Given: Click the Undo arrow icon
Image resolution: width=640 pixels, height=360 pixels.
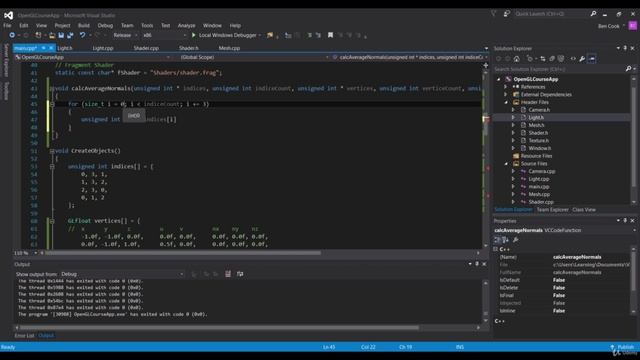Looking at the screenshot, I should pyautogui.click(x=82, y=36).
